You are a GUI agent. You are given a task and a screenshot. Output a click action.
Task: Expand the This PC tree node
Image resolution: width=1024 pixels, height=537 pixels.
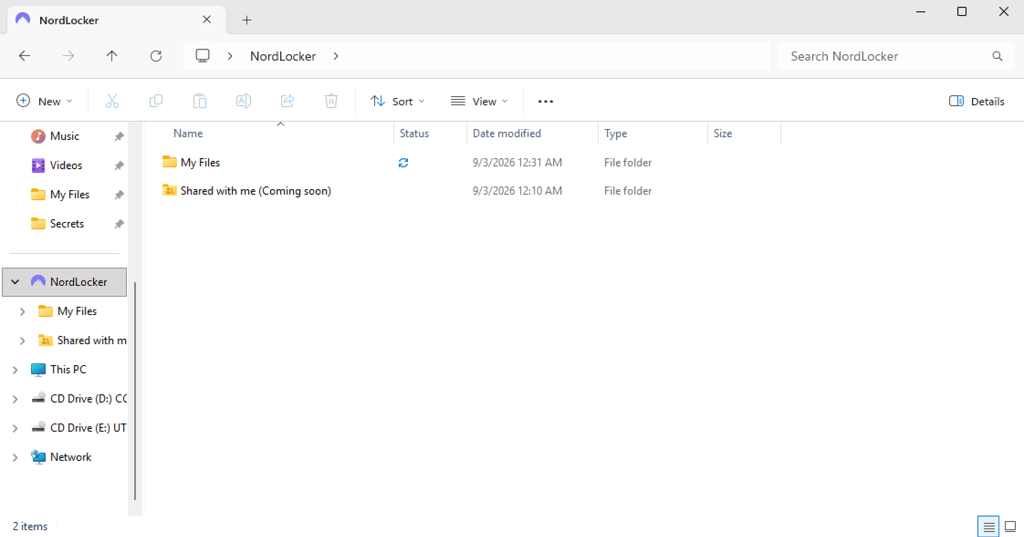15,370
